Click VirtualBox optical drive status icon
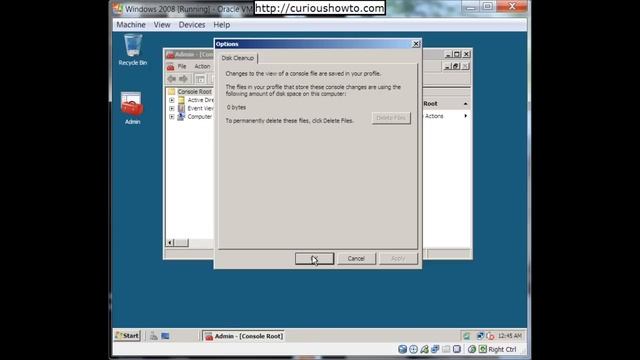This screenshot has height=360, width=640. coord(413,349)
